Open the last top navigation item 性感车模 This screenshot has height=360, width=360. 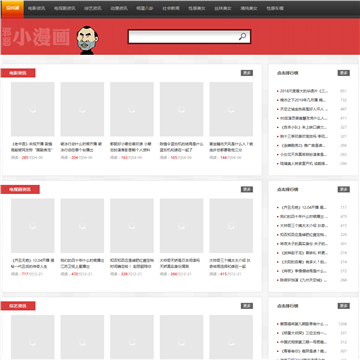pos(275,8)
